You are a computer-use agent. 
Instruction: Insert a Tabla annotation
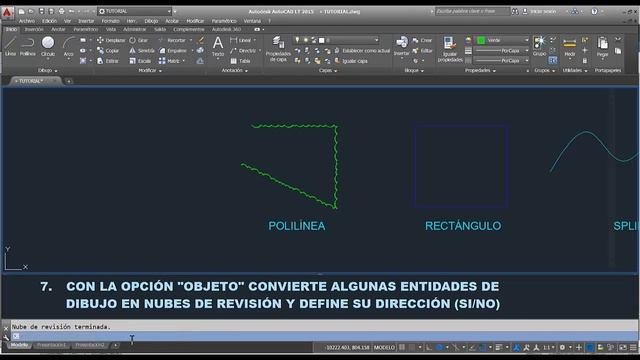(240, 61)
